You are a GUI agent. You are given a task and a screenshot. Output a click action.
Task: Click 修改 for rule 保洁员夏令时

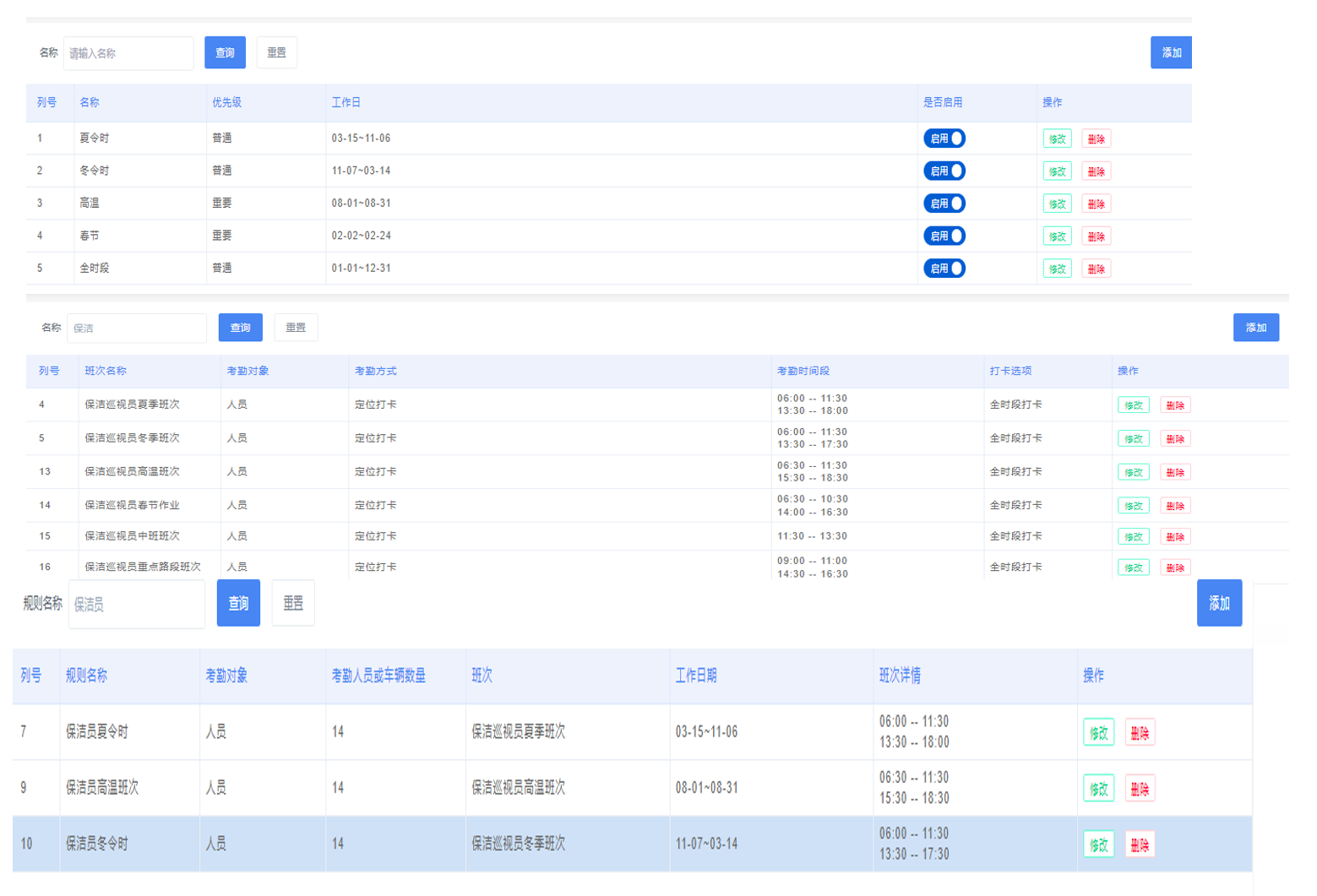(x=1098, y=733)
